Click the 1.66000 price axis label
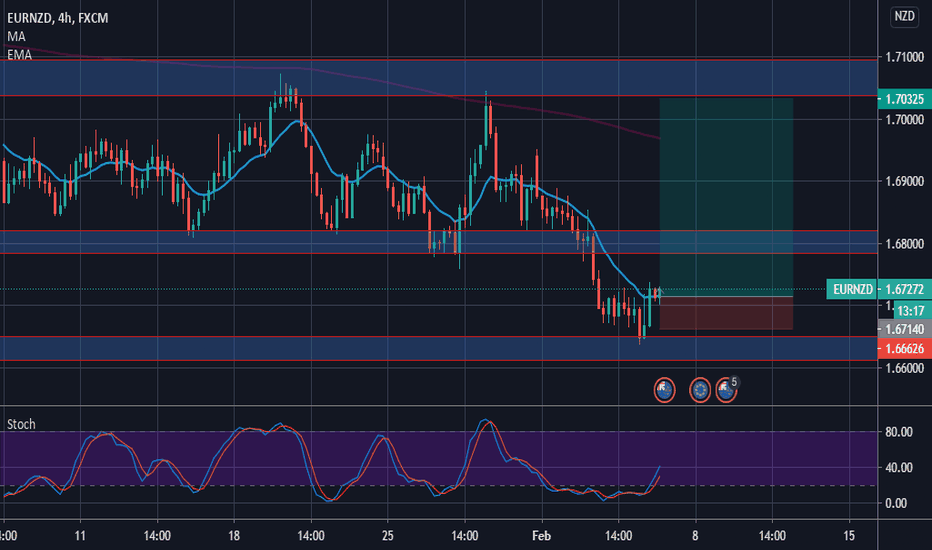Viewport: 932px width, 550px height. (x=905, y=368)
